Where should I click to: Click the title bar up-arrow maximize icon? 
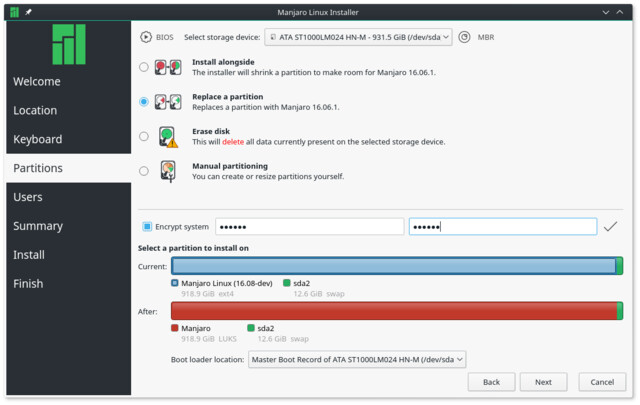click(620, 12)
